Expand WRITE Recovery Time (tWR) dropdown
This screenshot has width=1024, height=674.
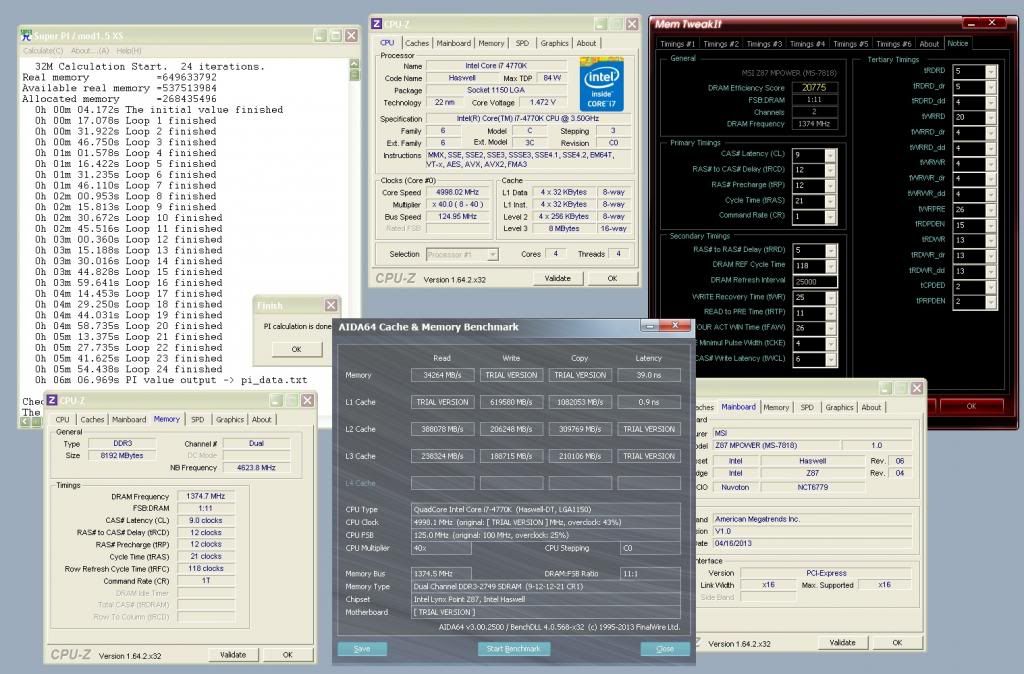click(831, 298)
